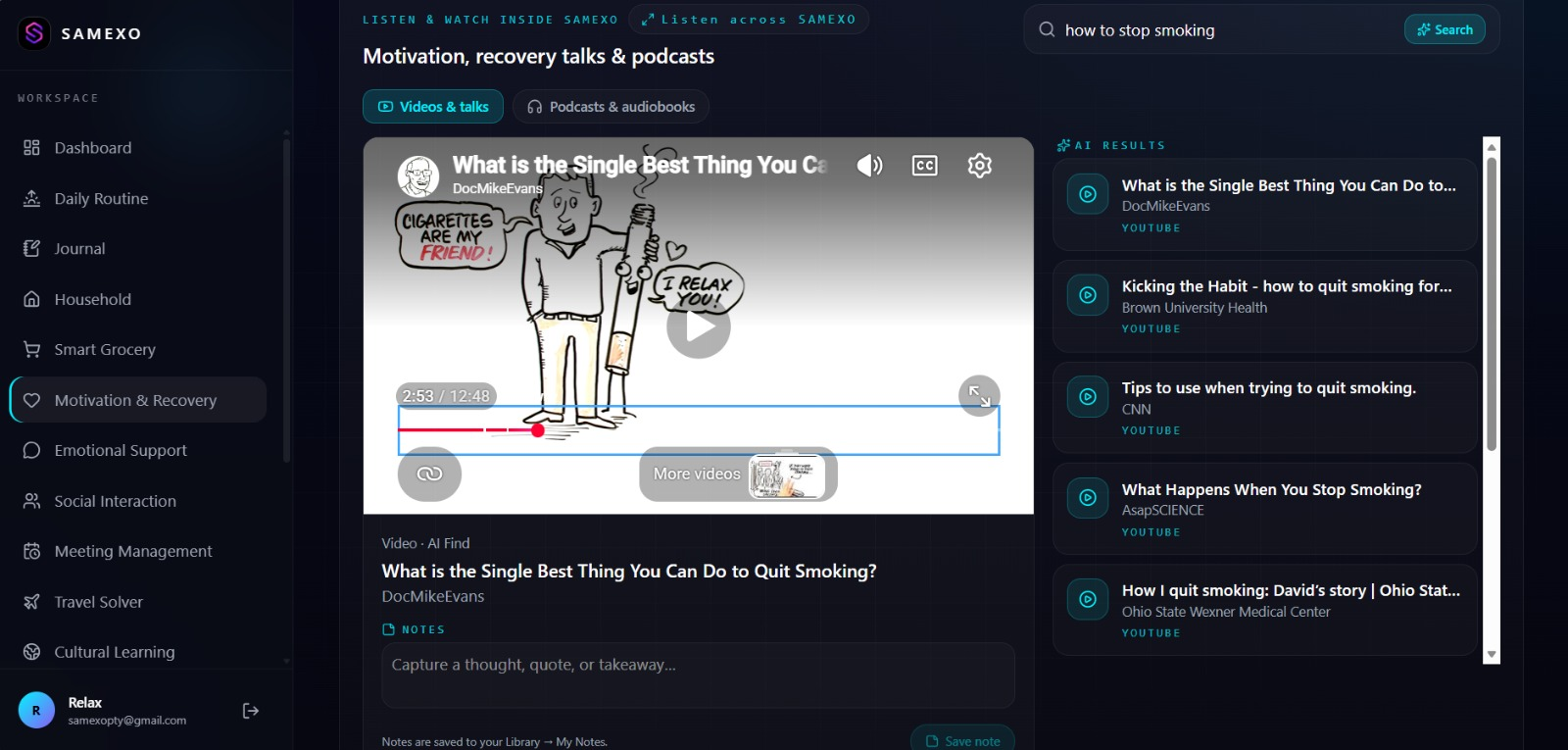Click the Household home icon
Screen dimensions: 1568x750
pos(31,299)
